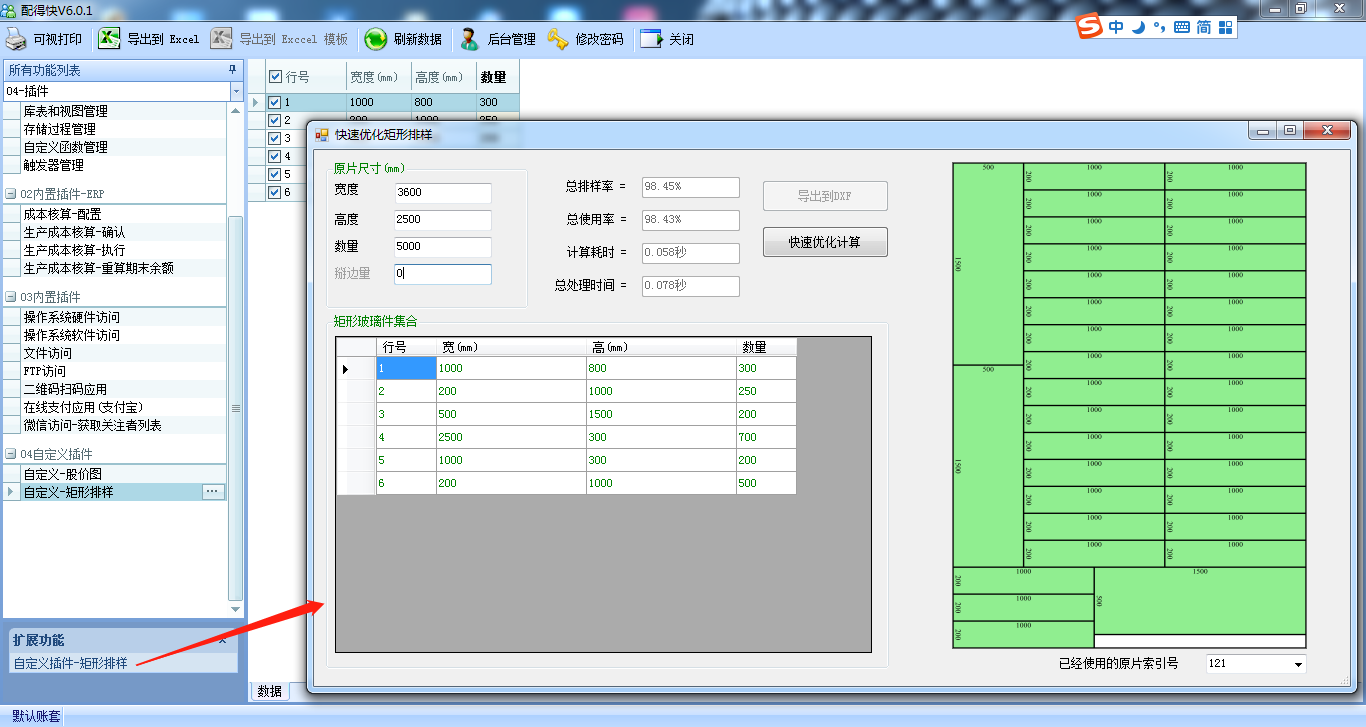Collapse the 04自定义插件 group
The image size is (1366, 727).
11,454
